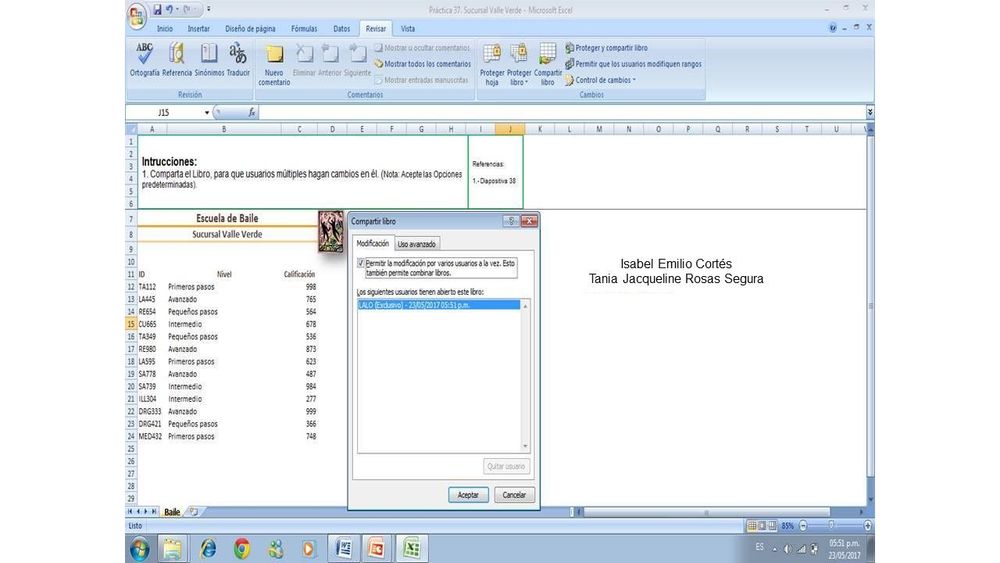Open the Sinónimos thesaurus tool
The image size is (1000, 563).
[209, 53]
